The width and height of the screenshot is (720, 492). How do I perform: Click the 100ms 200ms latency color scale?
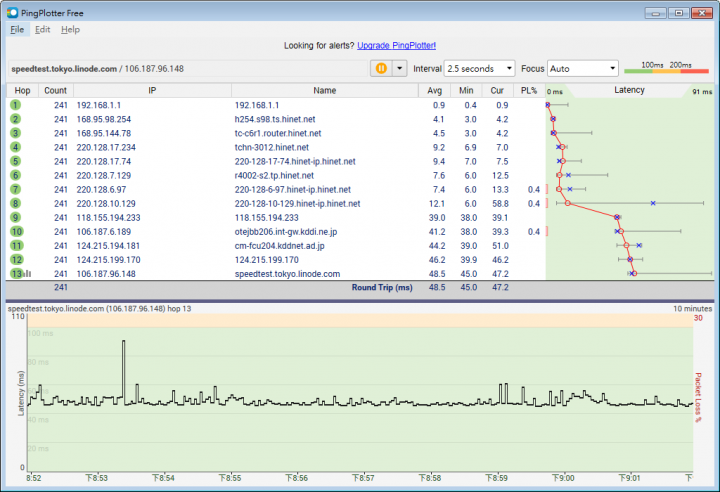click(666, 68)
